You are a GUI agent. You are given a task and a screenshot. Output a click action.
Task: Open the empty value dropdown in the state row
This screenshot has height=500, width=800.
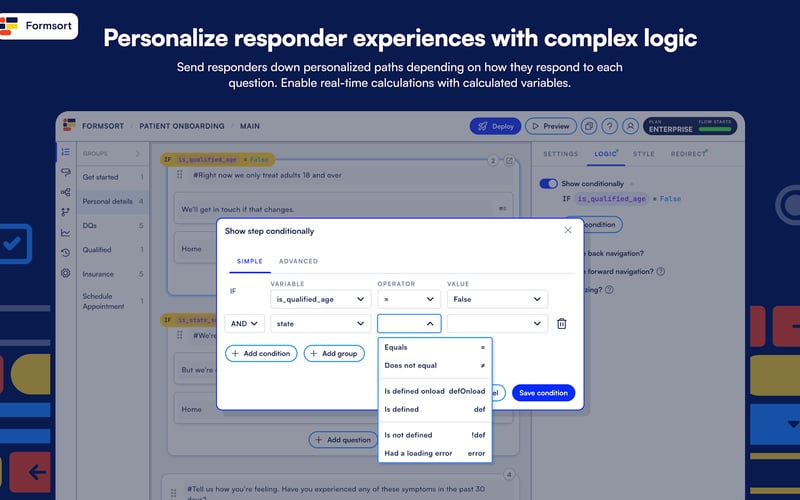[x=497, y=323]
